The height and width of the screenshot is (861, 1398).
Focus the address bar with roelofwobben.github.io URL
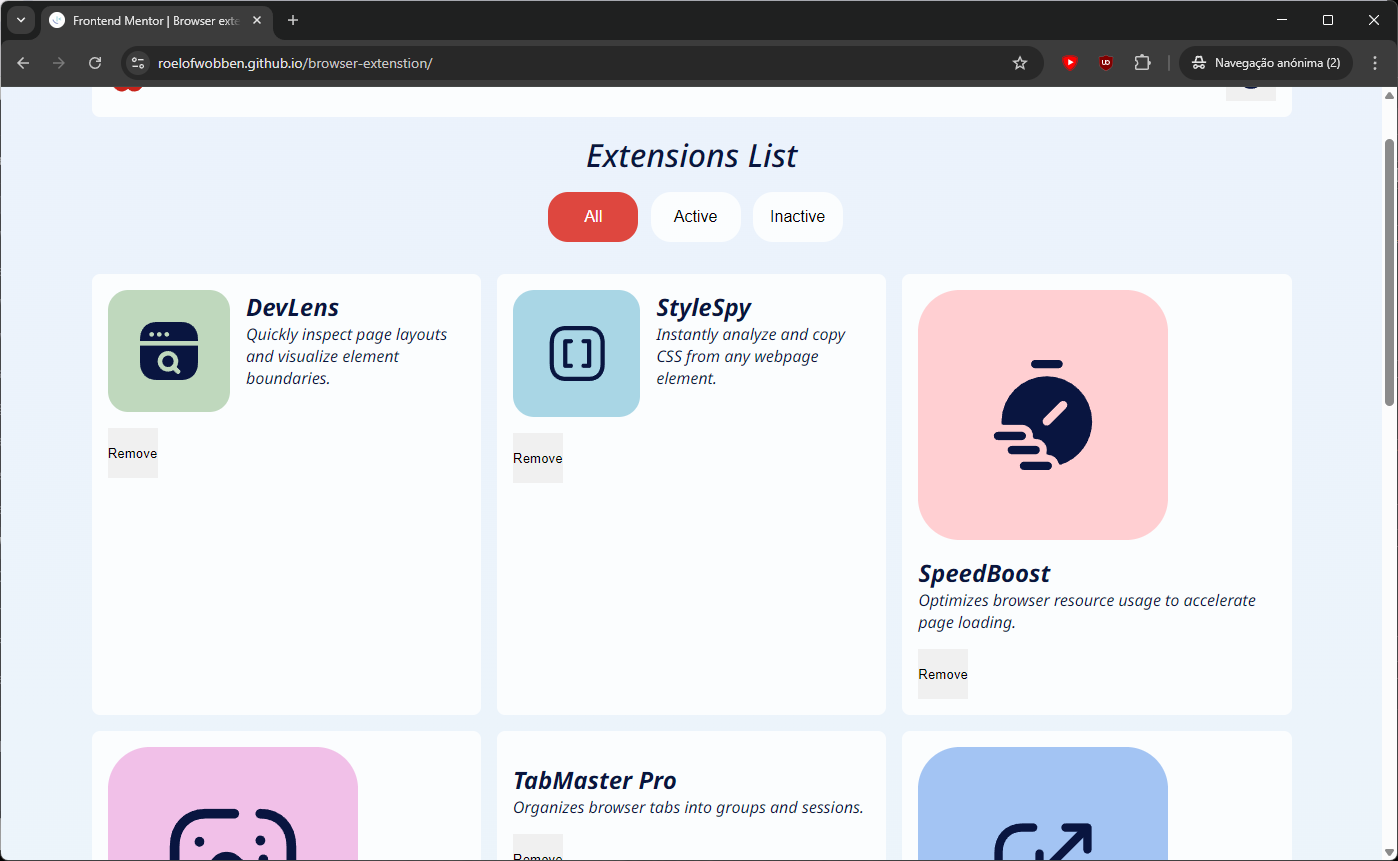pyautogui.click(x=580, y=63)
